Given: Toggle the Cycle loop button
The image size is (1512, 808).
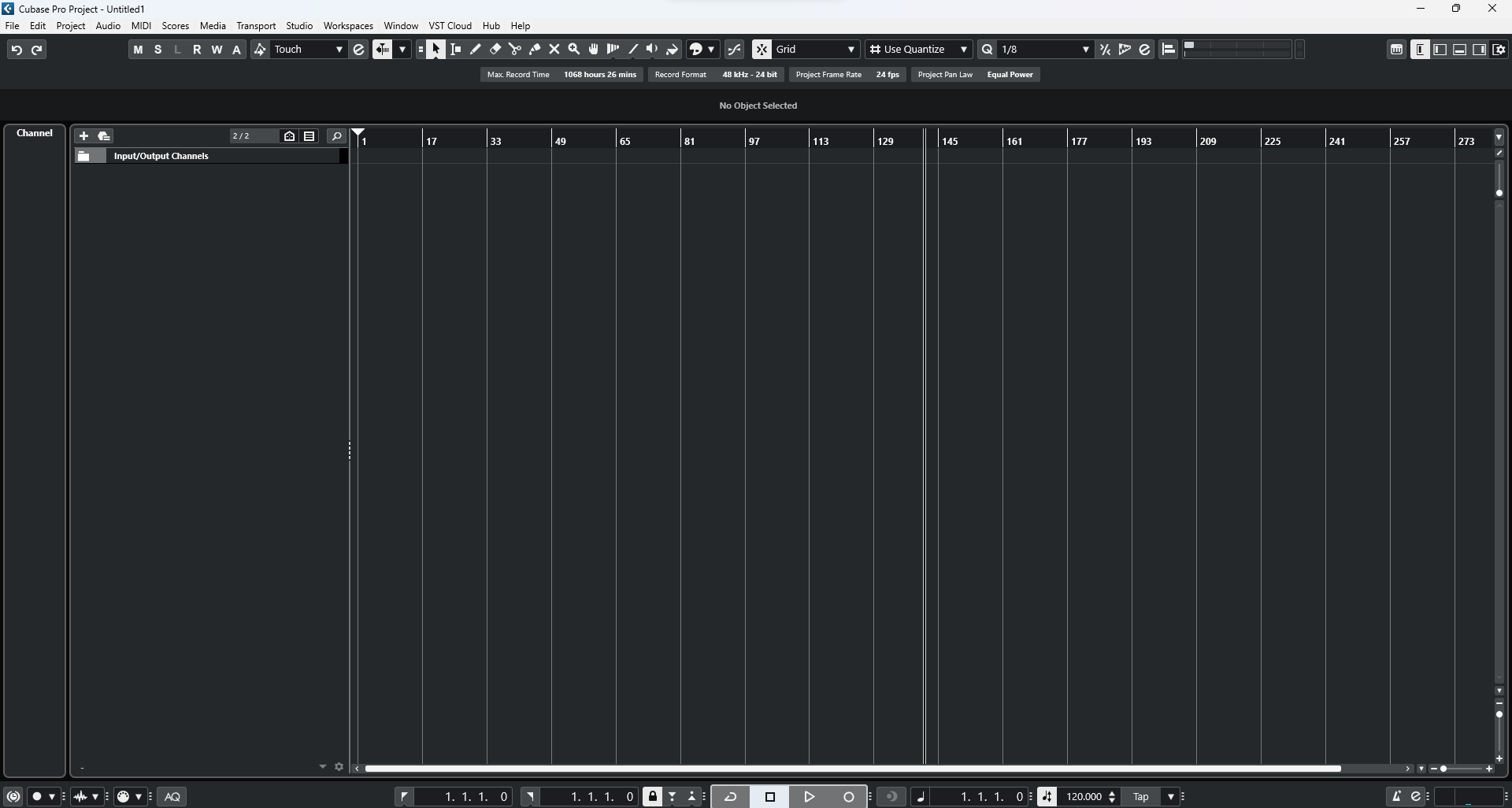Looking at the screenshot, I should click(731, 797).
